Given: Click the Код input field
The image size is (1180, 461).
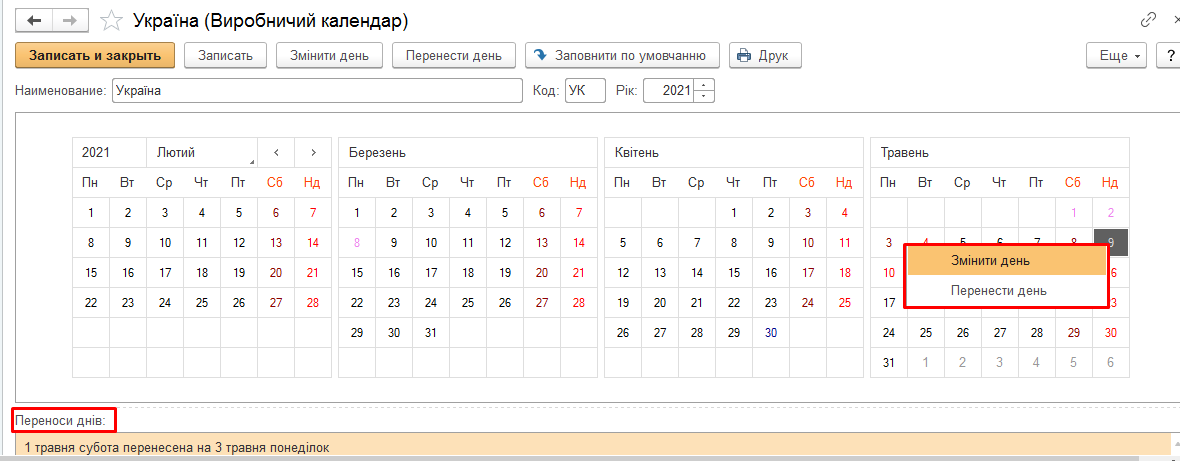Looking at the screenshot, I should [585, 91].
